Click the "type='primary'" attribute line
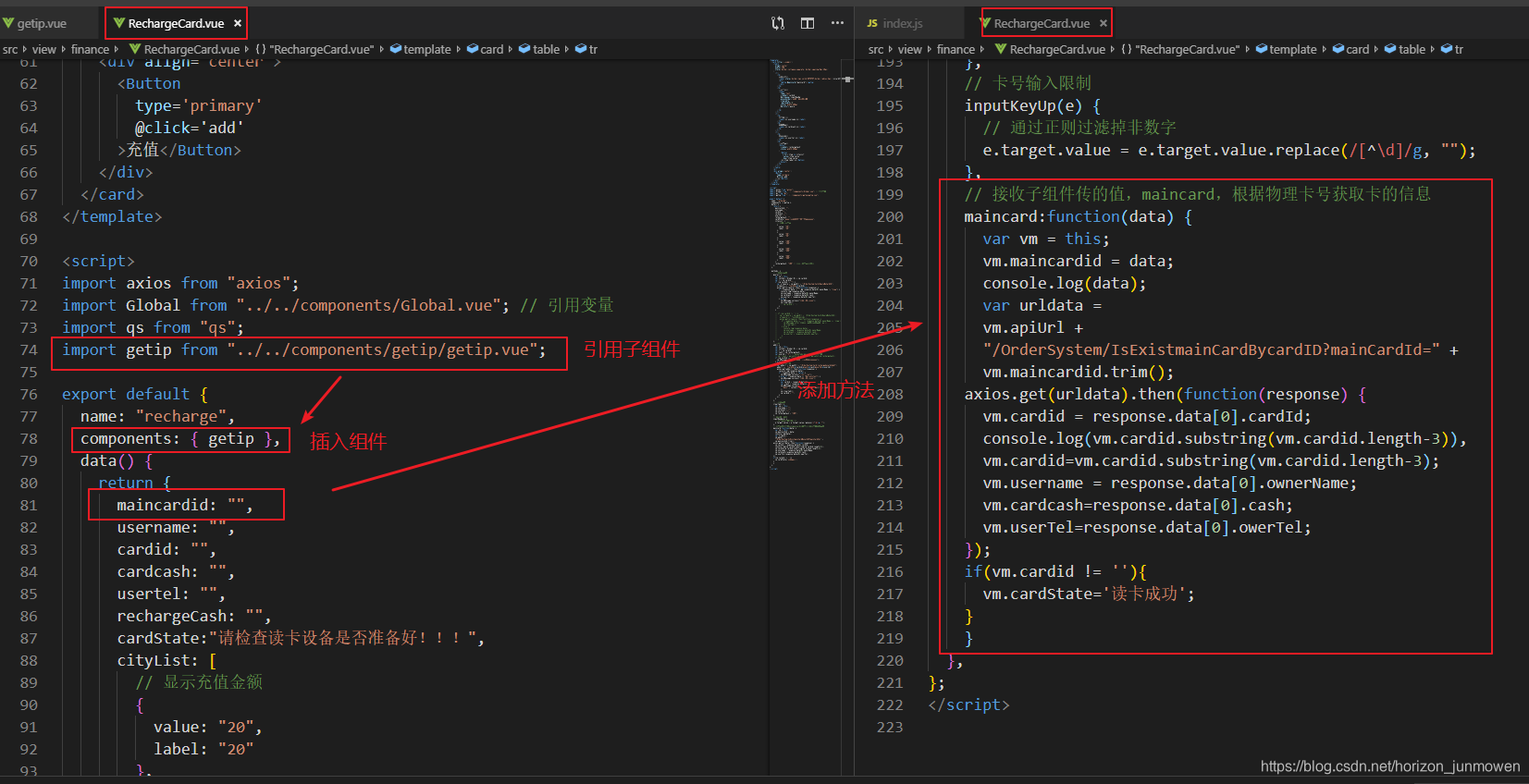The width and height of the screenshot is (1529, 784). point(199,105)
